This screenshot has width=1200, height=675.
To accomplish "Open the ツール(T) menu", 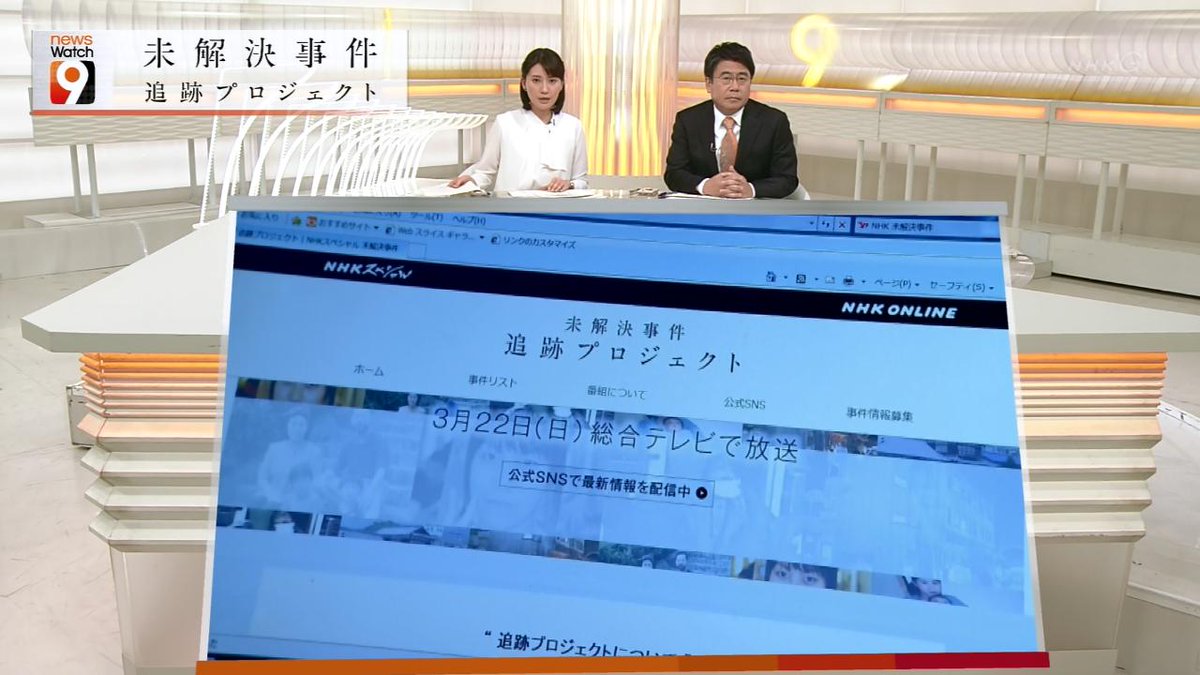I will coord(426,217).
